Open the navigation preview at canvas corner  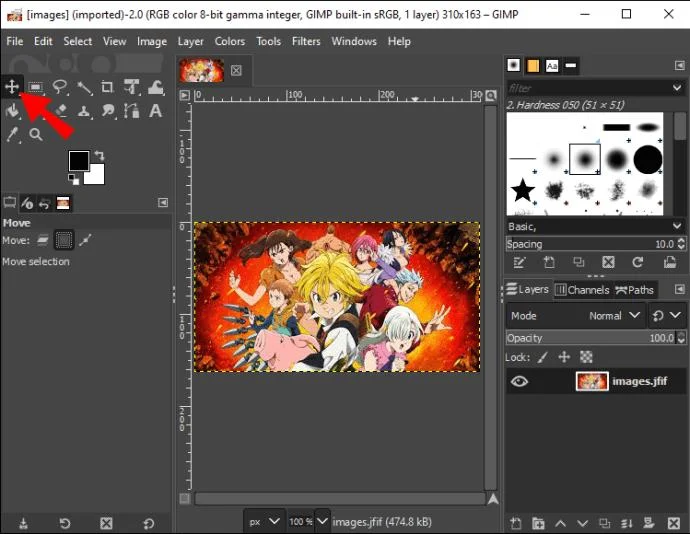tap(493, 498)
